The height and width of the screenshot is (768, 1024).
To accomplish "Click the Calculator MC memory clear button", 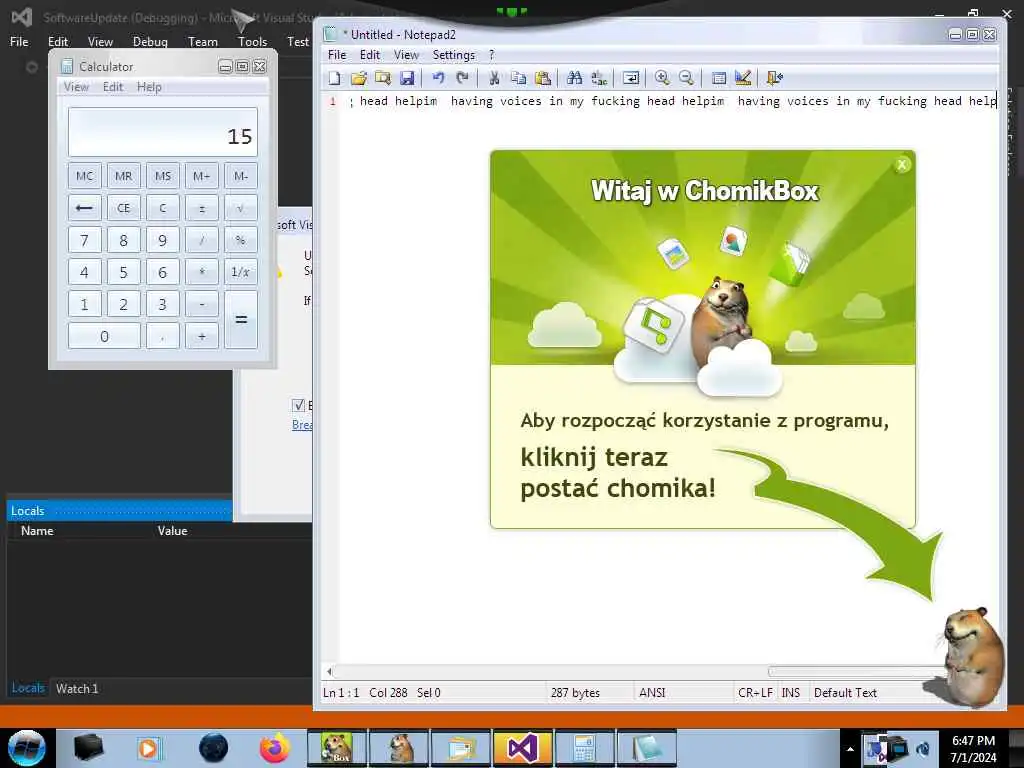I will click(x=84, y=176).
